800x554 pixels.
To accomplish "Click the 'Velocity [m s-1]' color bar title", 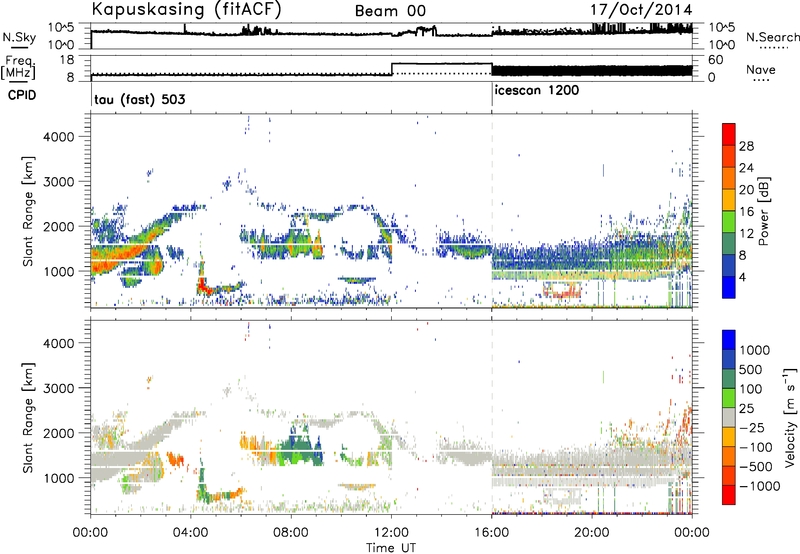I will 790,417.
